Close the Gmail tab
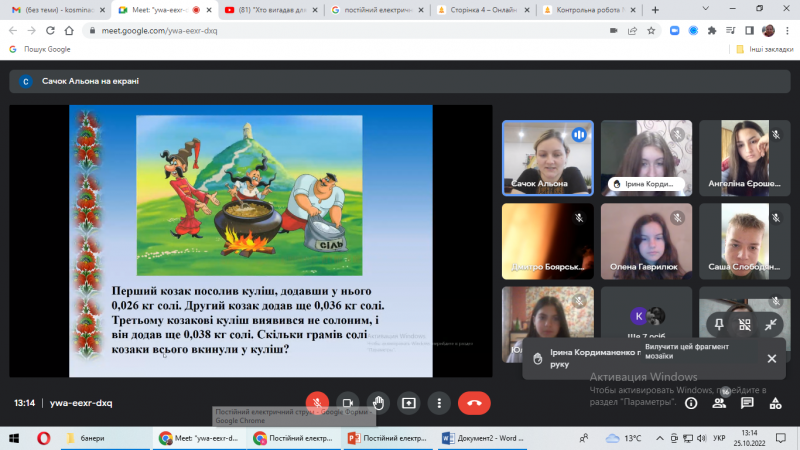Image resolution: width=800 pixels, height=450 pixels. click(x=102, y=10)
